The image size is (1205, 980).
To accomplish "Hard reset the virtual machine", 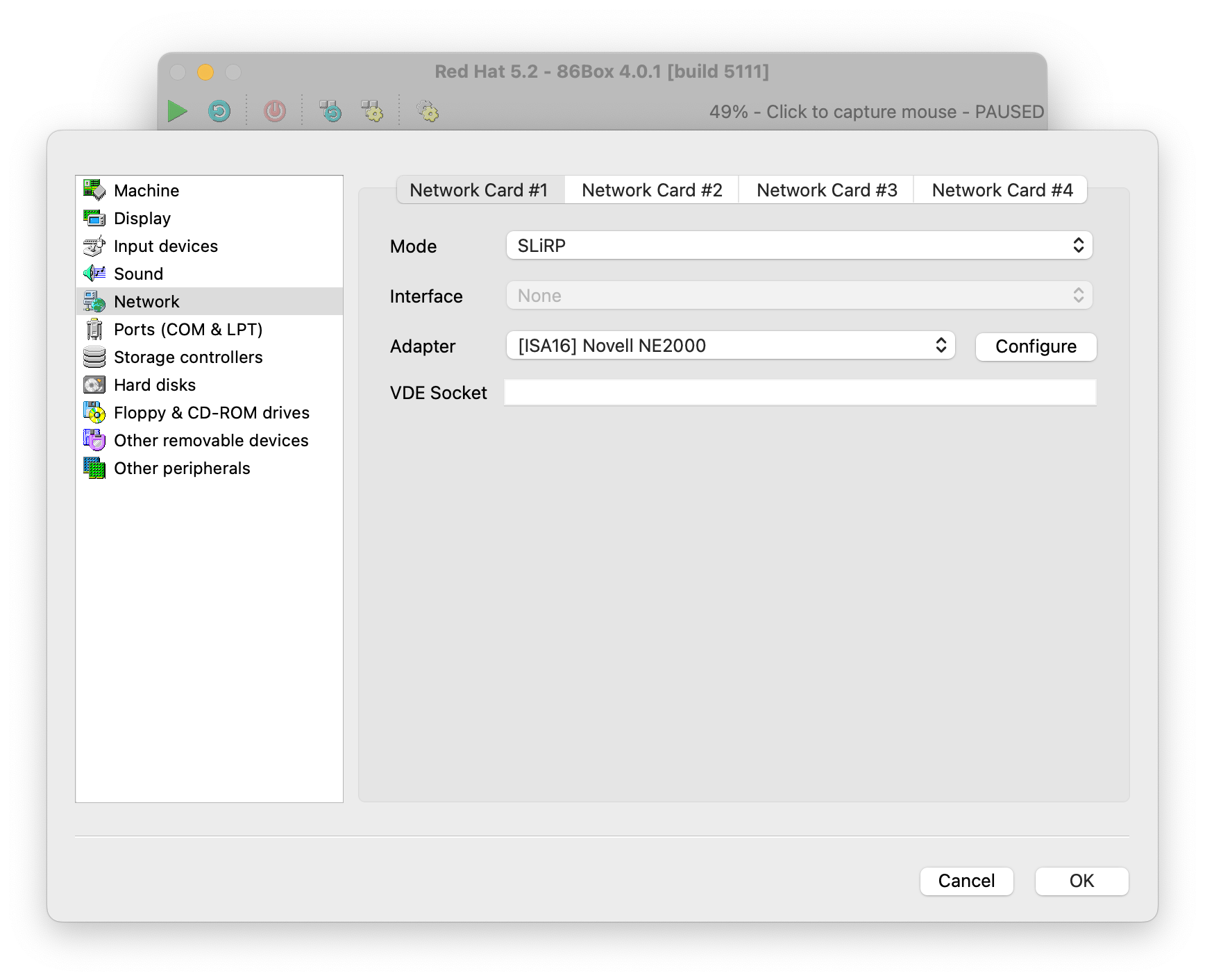I will (218, 111).
